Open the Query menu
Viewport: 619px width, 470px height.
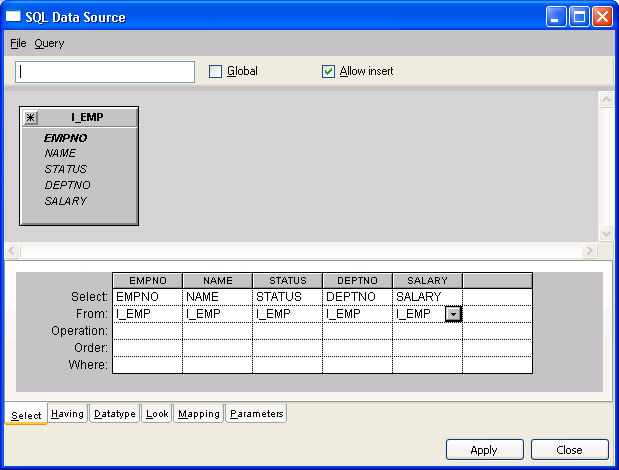point(49,44)
